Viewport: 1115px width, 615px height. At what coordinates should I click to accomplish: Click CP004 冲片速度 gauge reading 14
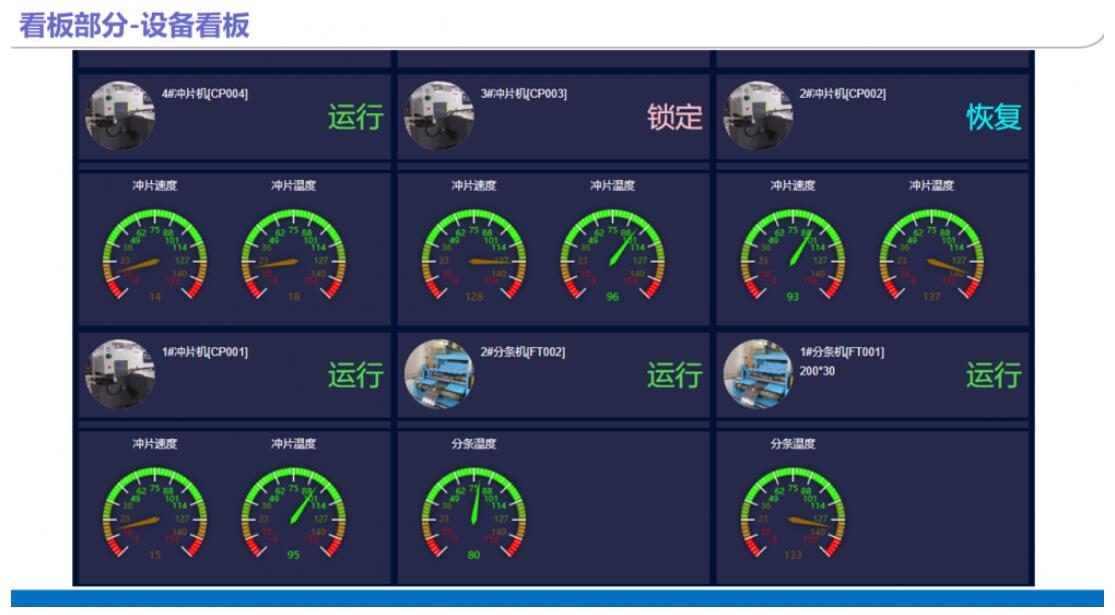(x=154, y=255)
